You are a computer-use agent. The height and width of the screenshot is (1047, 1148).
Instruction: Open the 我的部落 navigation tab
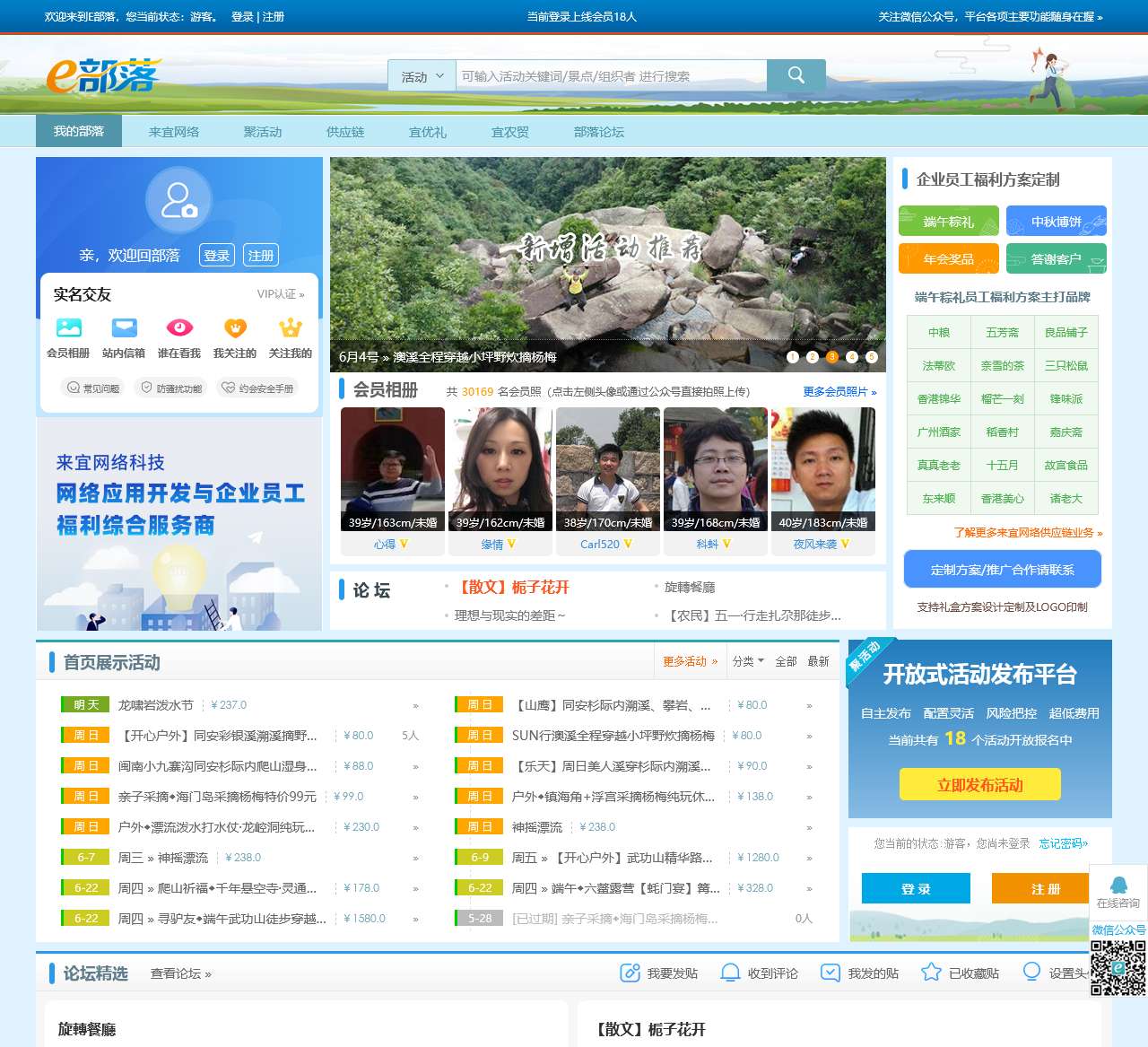click(79, 131)
